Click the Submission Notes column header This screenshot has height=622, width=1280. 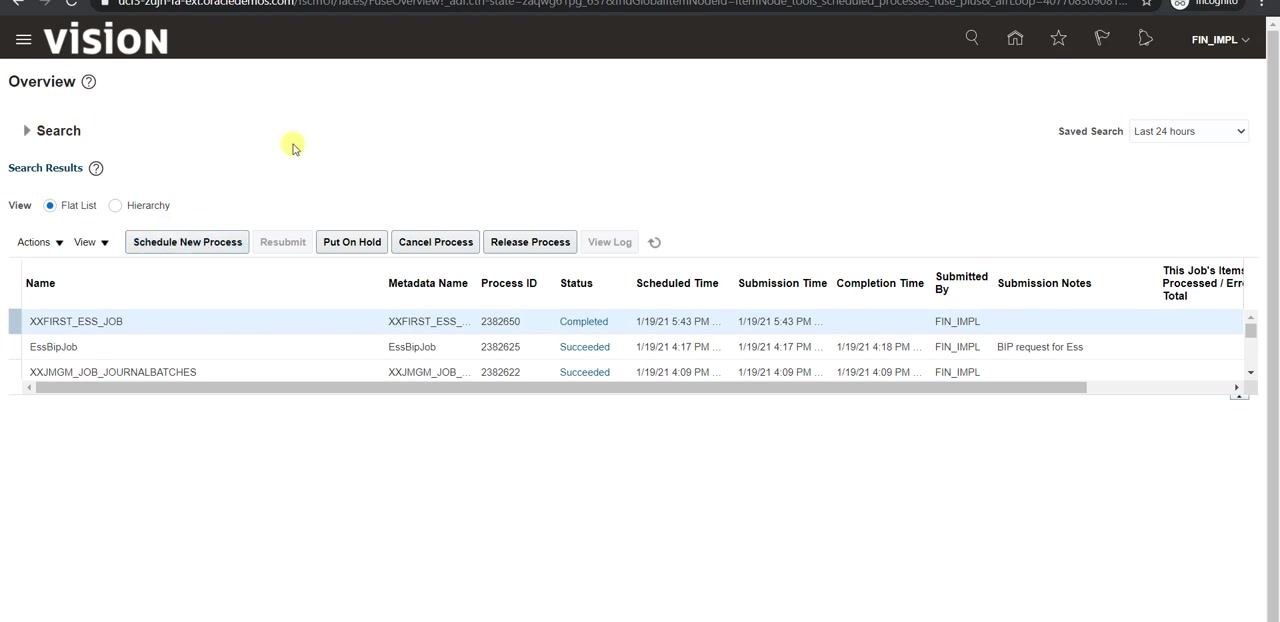(x=1044, y=283)
